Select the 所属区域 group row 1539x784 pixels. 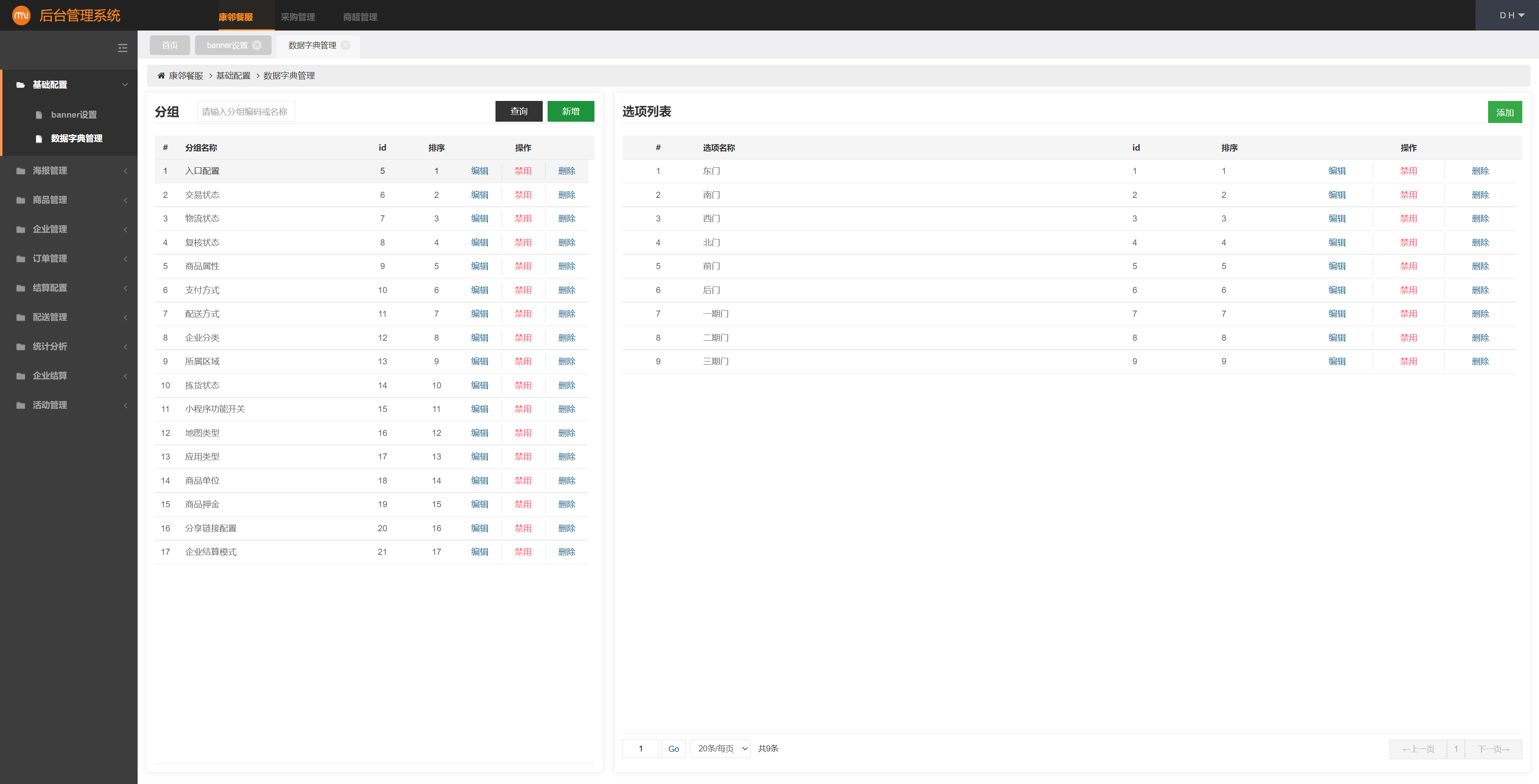tap(372, 361)
